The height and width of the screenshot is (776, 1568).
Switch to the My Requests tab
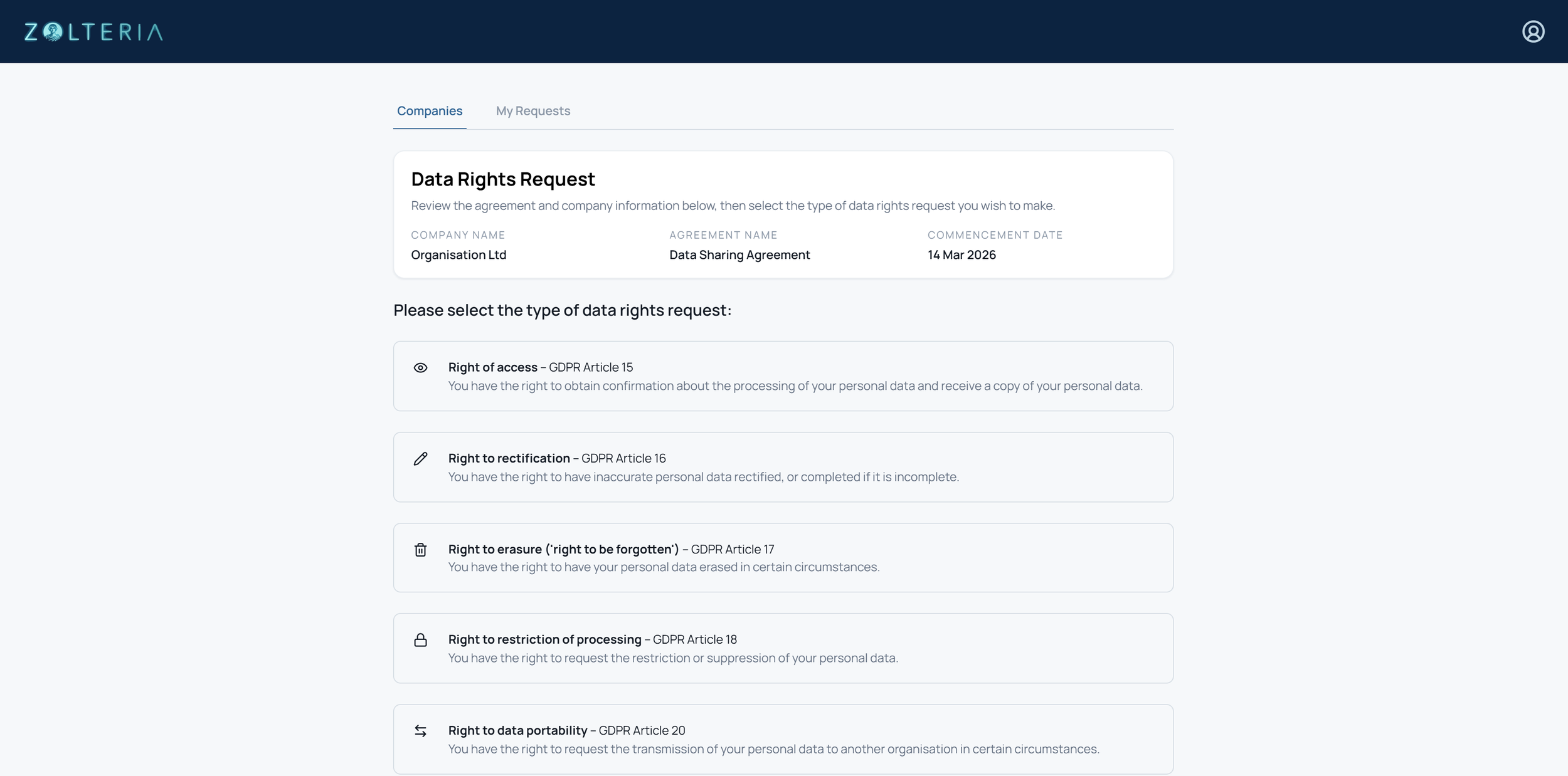533,111
